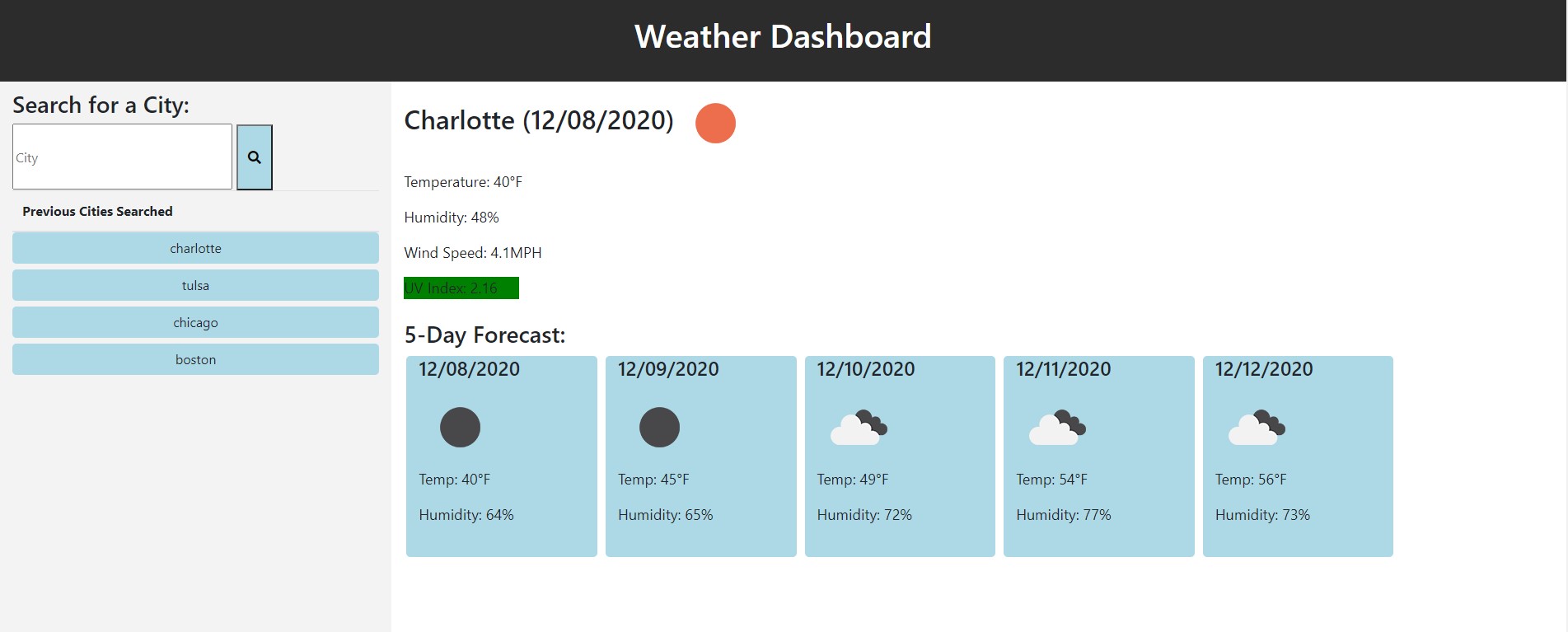The width and height of the screenshot is (1568, 632).
Task: Load chicago weather from search history
Action: point(194,322)
